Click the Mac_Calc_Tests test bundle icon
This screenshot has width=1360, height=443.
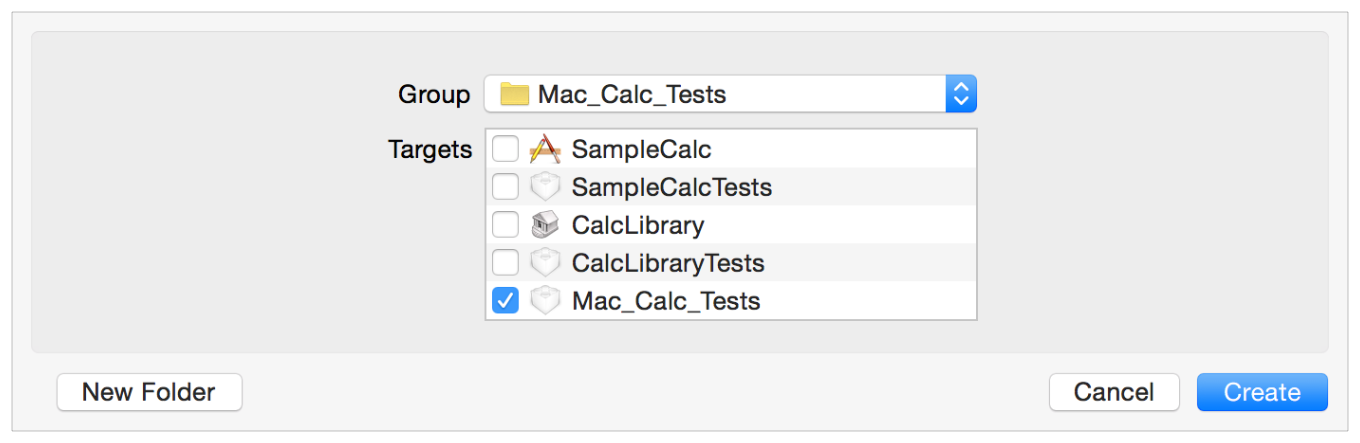pyautogui.click(x=544, y=300)
